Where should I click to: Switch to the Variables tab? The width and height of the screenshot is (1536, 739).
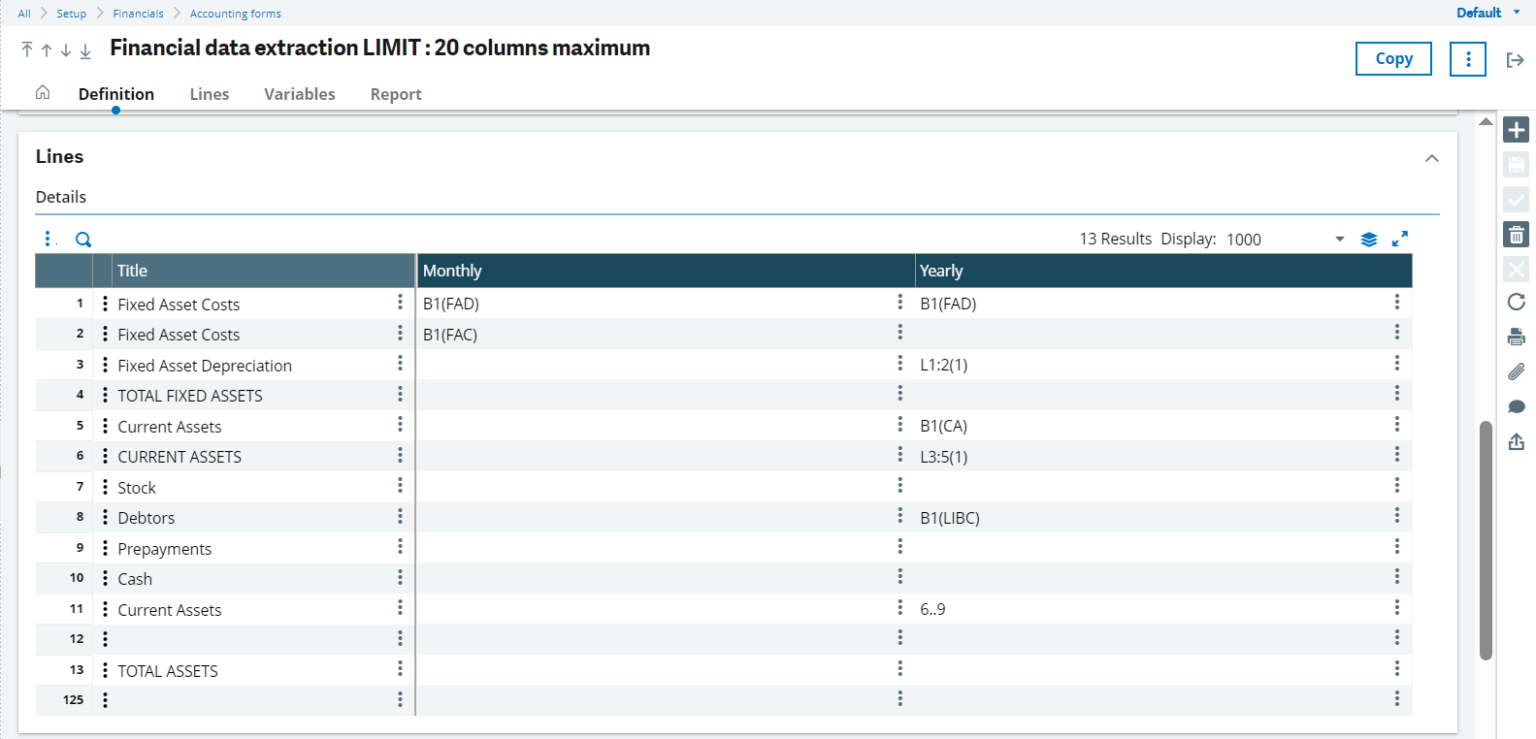click(300, 94)
